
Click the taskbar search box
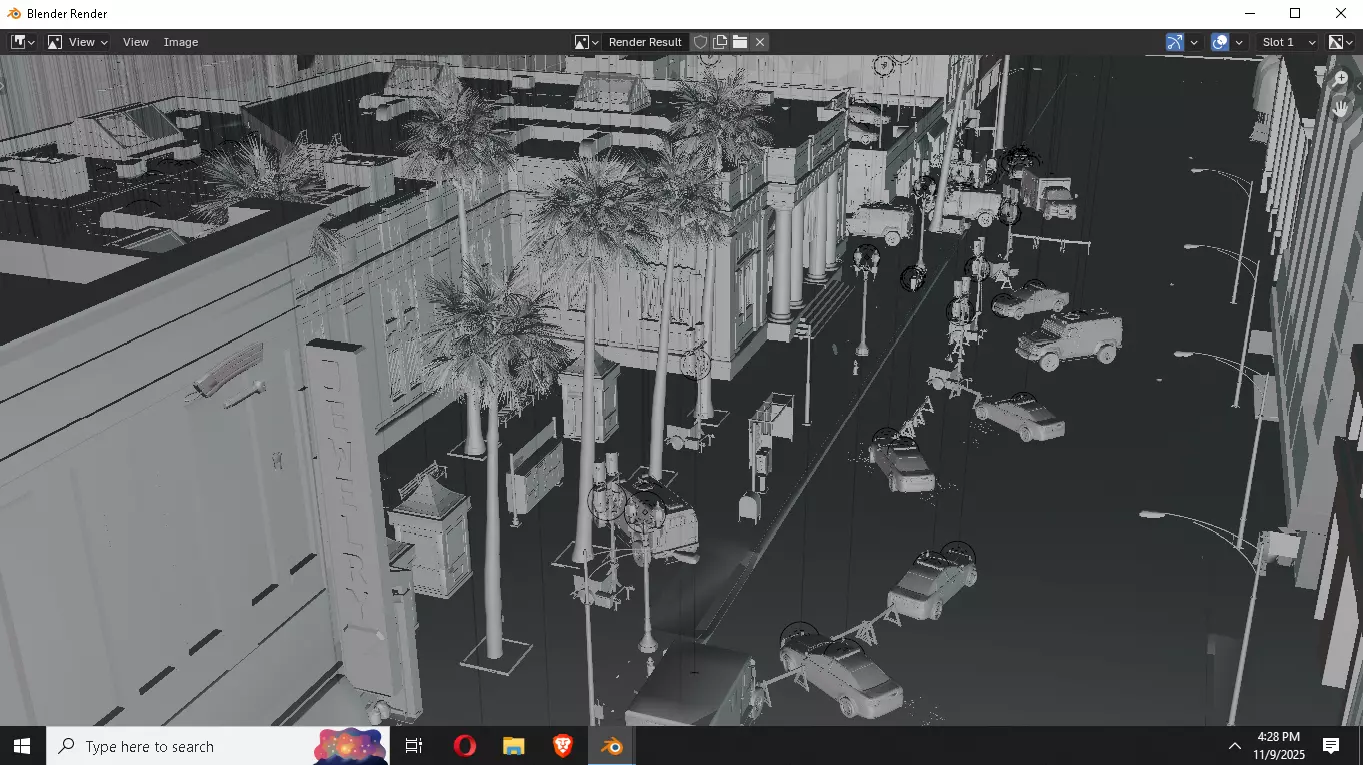pos(218,746)
